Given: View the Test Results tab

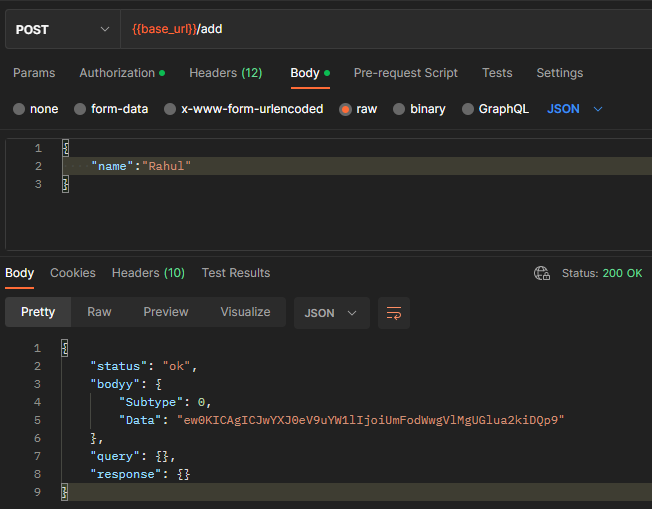Looking at the screenshot, I should coord(236,273).
